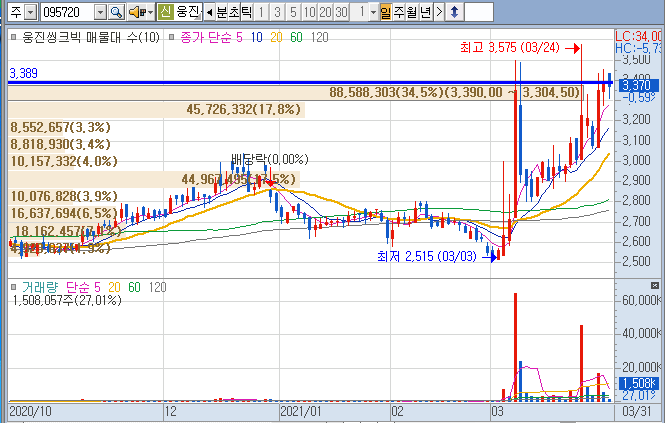The image size is (665, 423).
Task: Click the blue up-down arrow icon
Action: [454, 12]
